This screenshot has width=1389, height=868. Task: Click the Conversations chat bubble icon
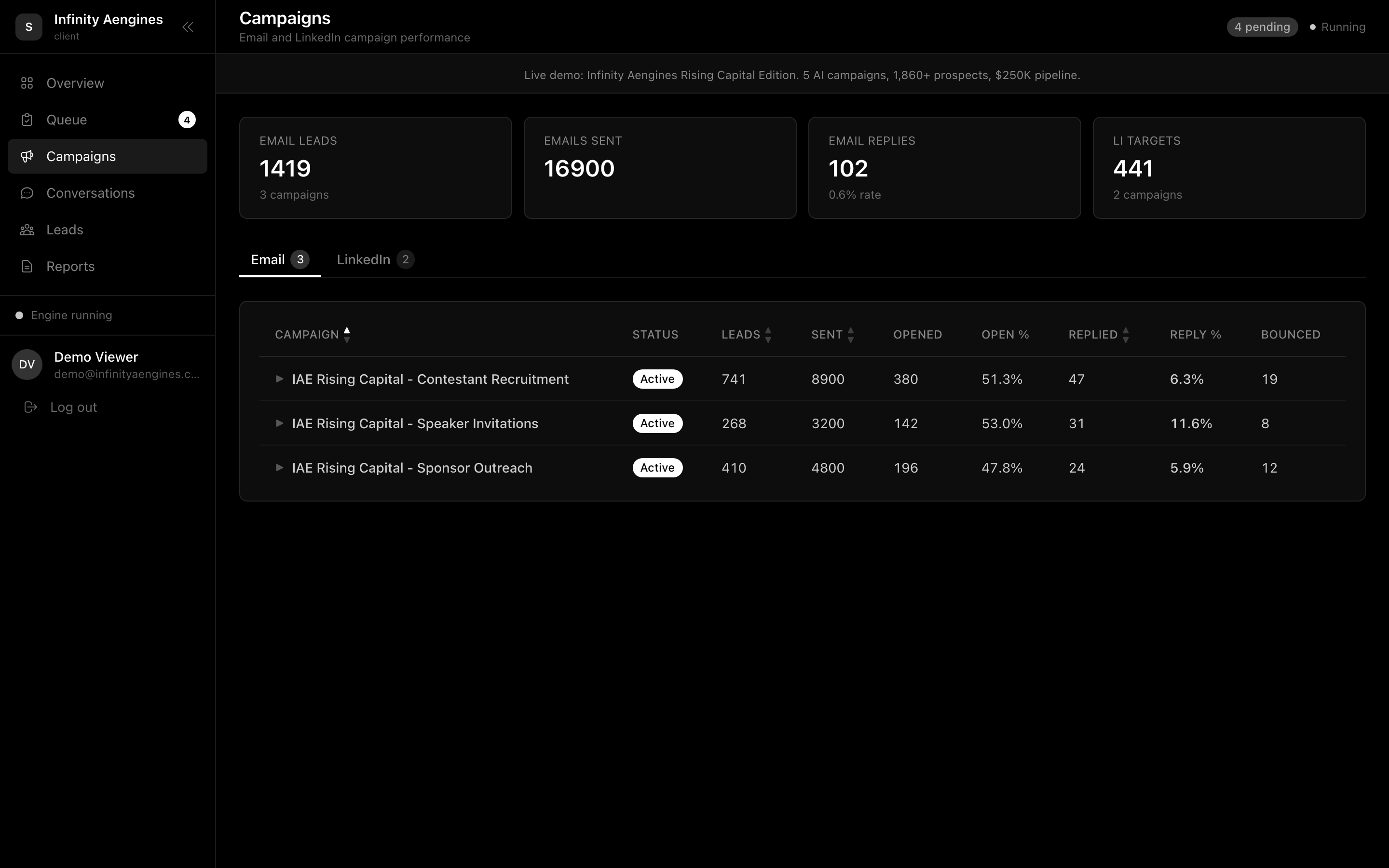(27, 193)
